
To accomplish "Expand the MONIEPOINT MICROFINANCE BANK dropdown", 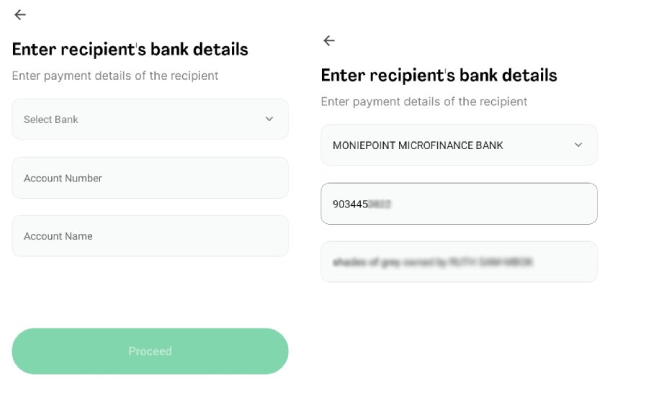I will pyautogui.click(x=459, y=145).
